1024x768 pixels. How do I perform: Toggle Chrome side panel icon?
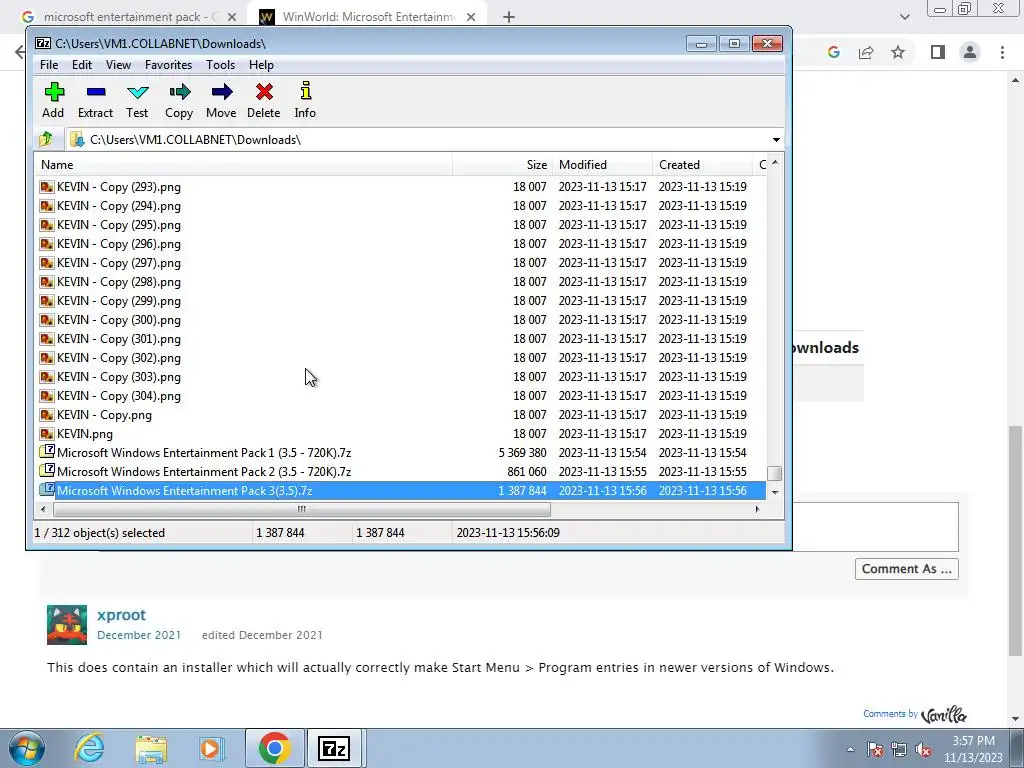[938, 52]
